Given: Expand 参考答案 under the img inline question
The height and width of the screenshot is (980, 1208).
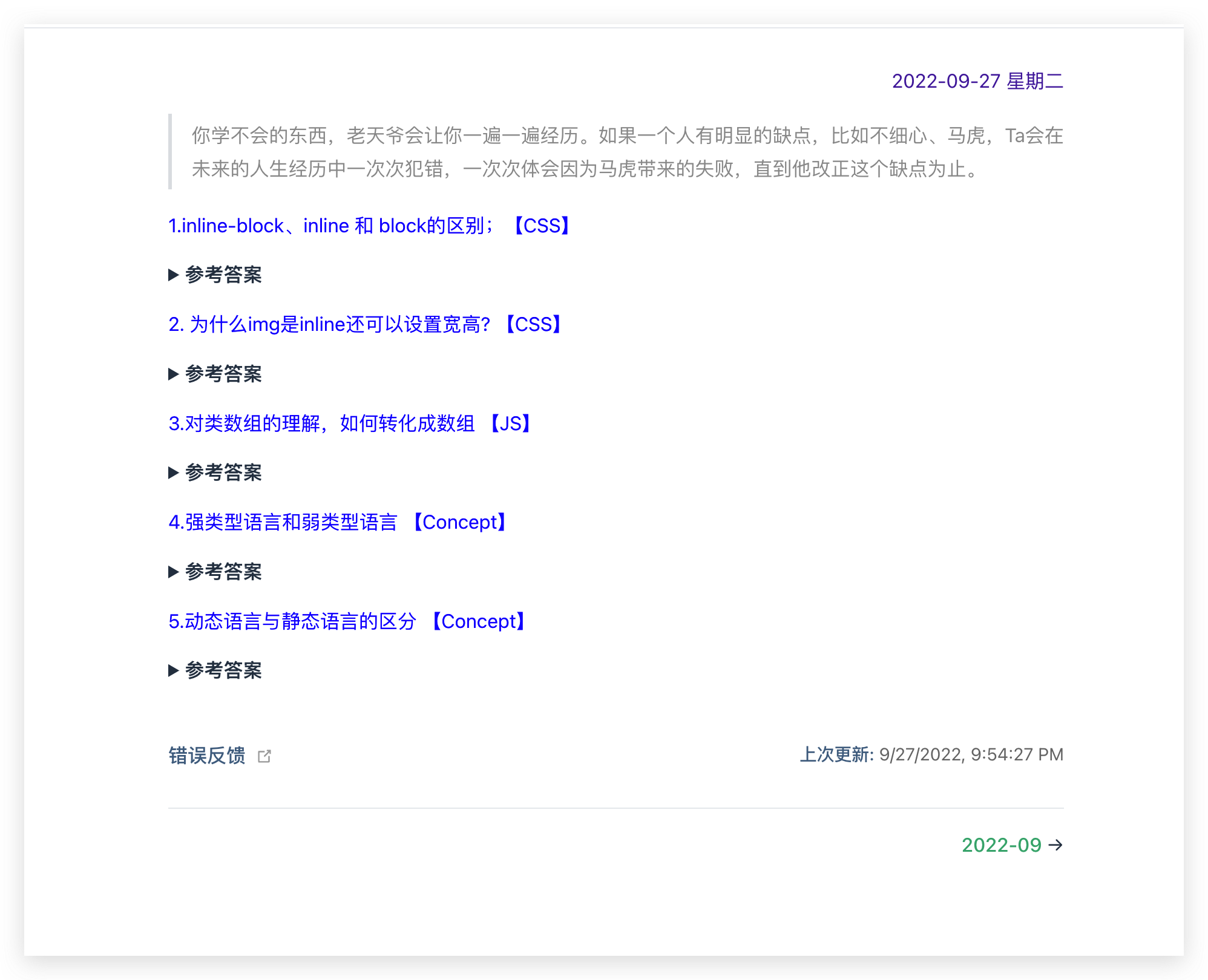Looking at the screenshot, I should coord(223,374).
